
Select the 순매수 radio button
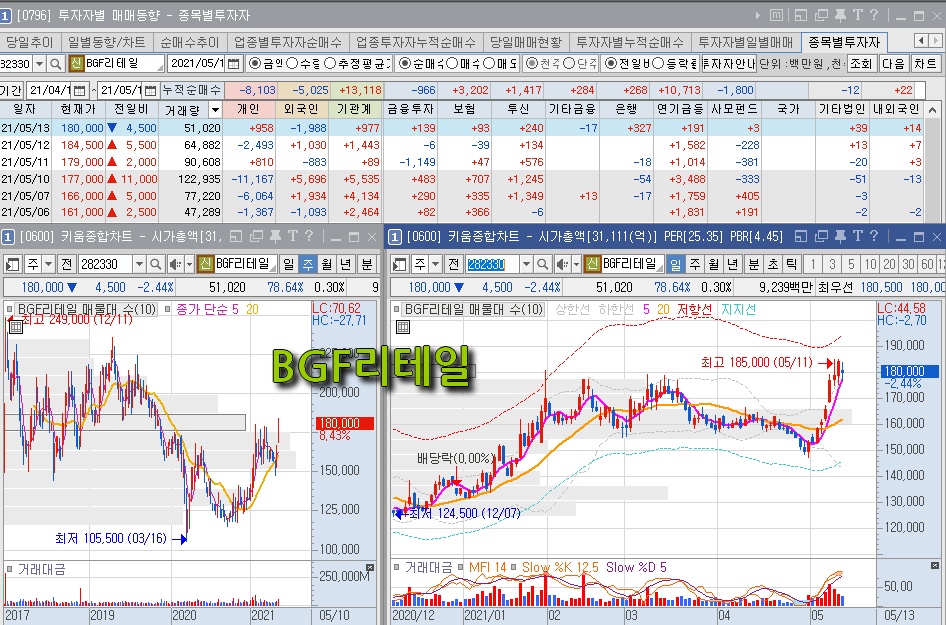pyautogui.click(x=405, y=63)
